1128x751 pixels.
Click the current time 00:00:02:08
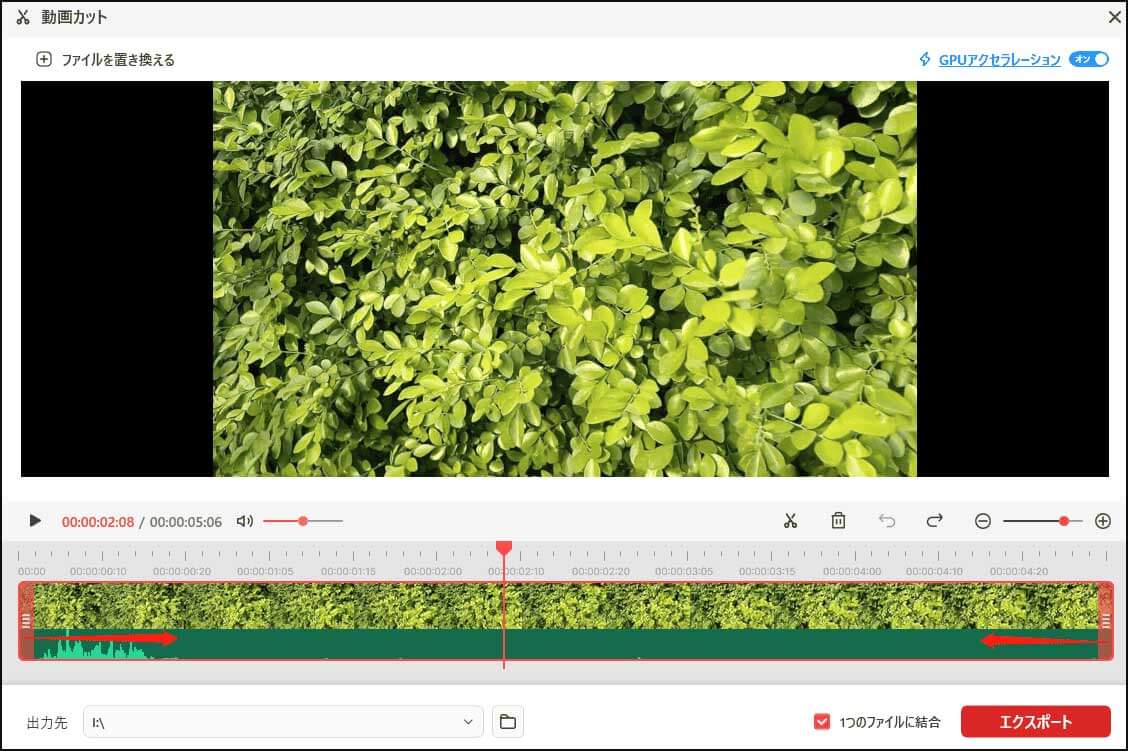[98, 522]
